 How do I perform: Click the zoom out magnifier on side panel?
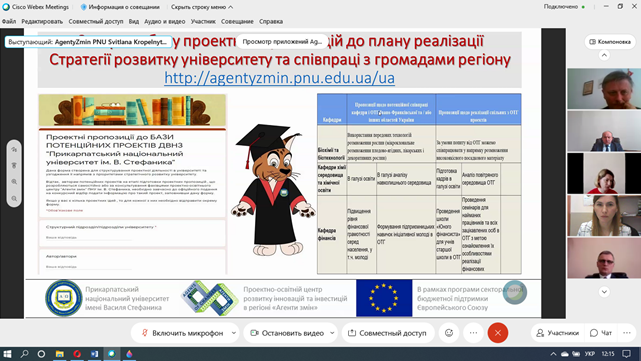(14, 198)
